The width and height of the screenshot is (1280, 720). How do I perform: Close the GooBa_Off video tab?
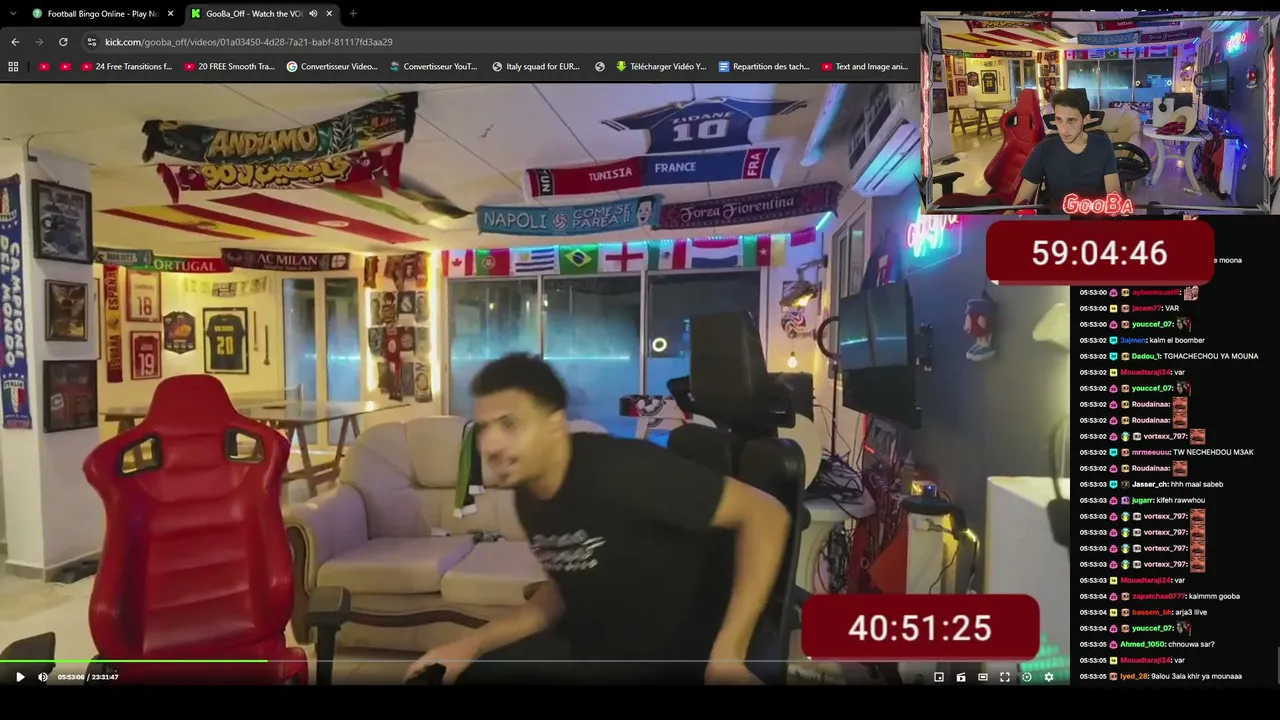pos(329,14)
